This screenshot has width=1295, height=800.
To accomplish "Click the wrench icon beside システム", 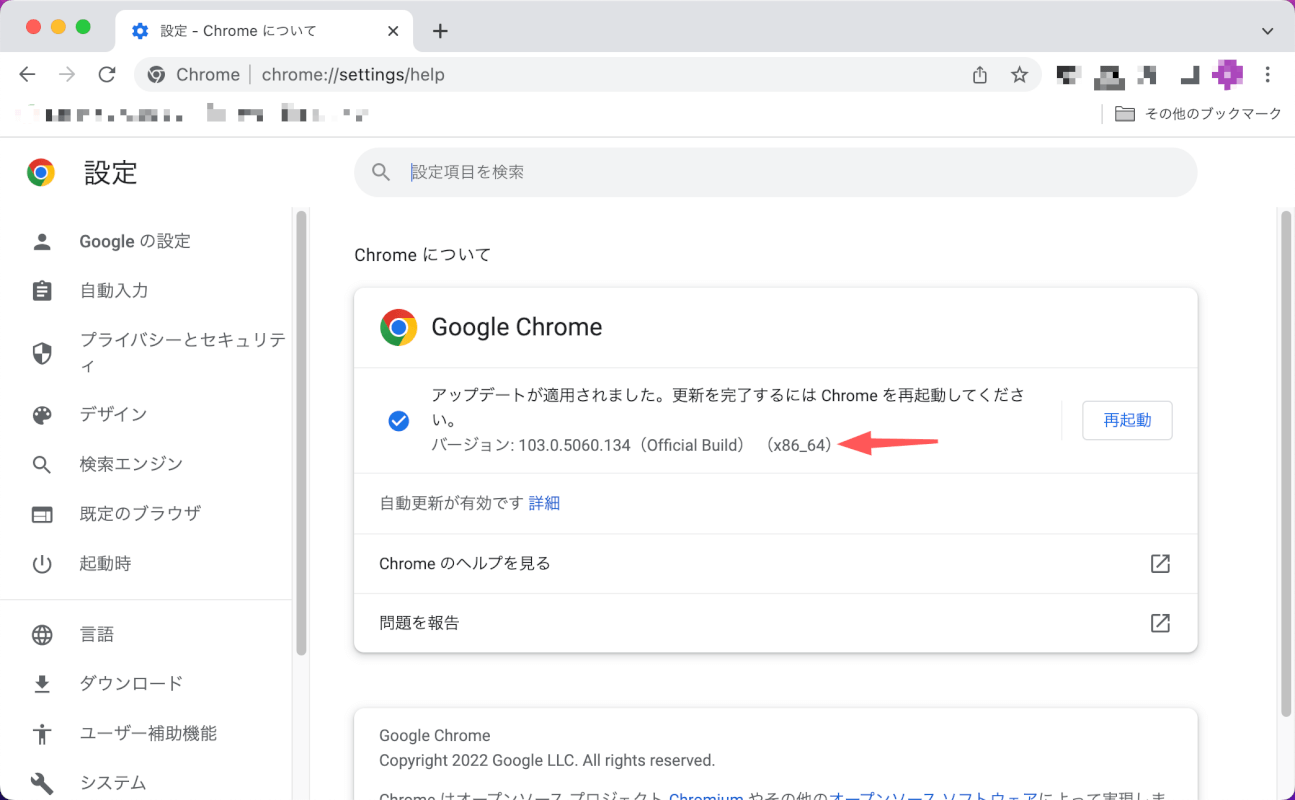I will 42,783.
